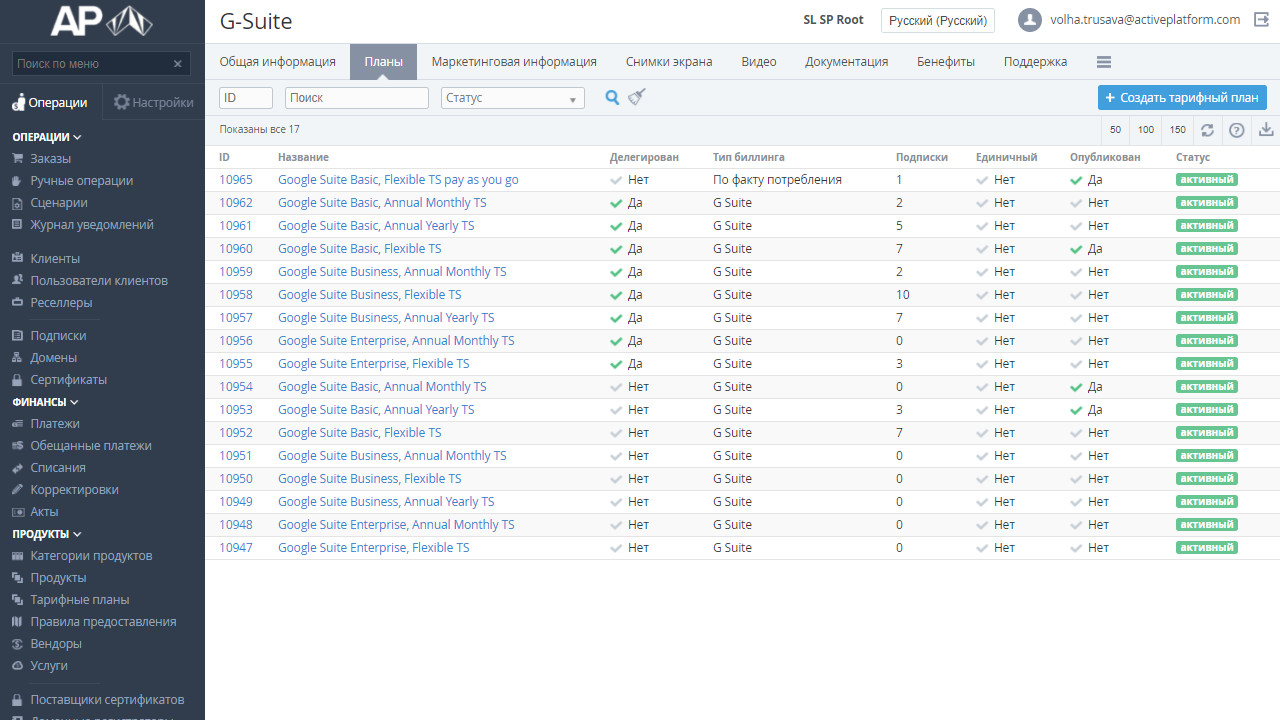Screen dimensions: 1280x720
Task: Show 100 rows per page
Action: tap(1146, 130)
